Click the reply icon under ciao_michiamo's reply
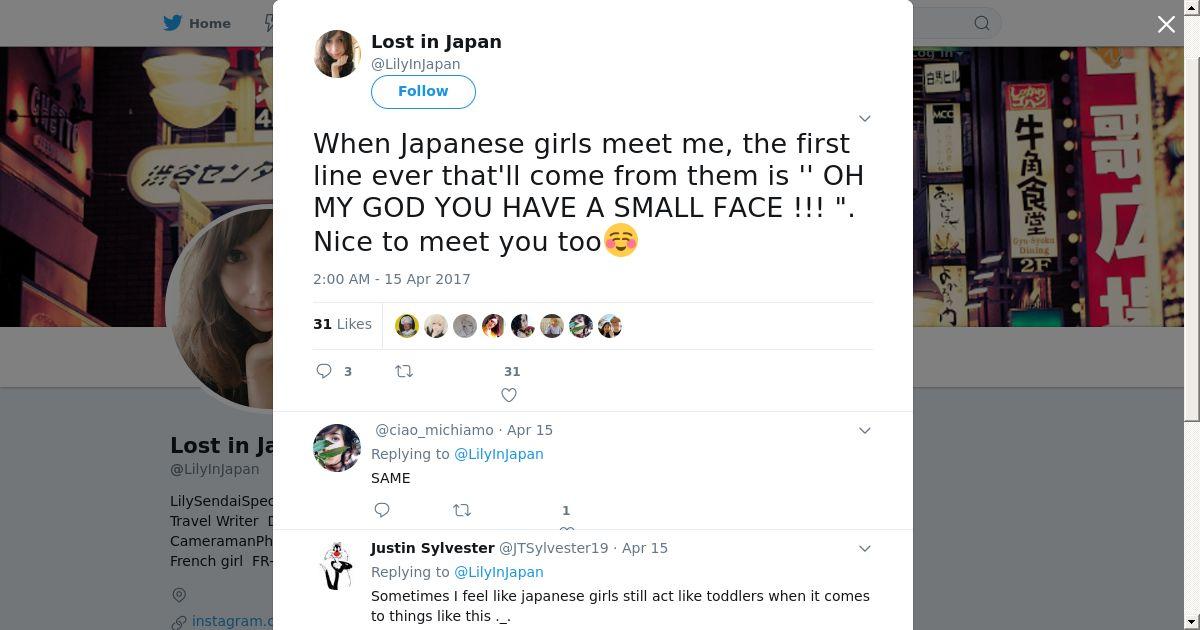The height and width of the screenshot is (630, 1200). [x=382, y=510]
